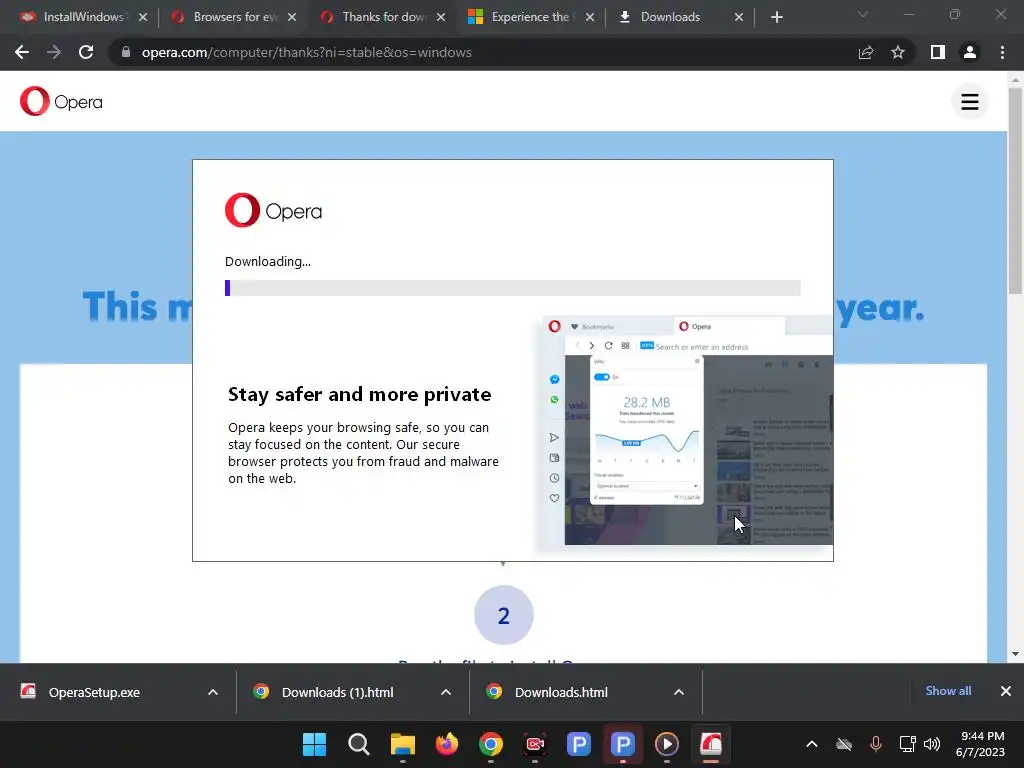1024x768 pixels.
Task: Click the microphone tray icon
Action: pyautogui.click(x=876, y=744)
